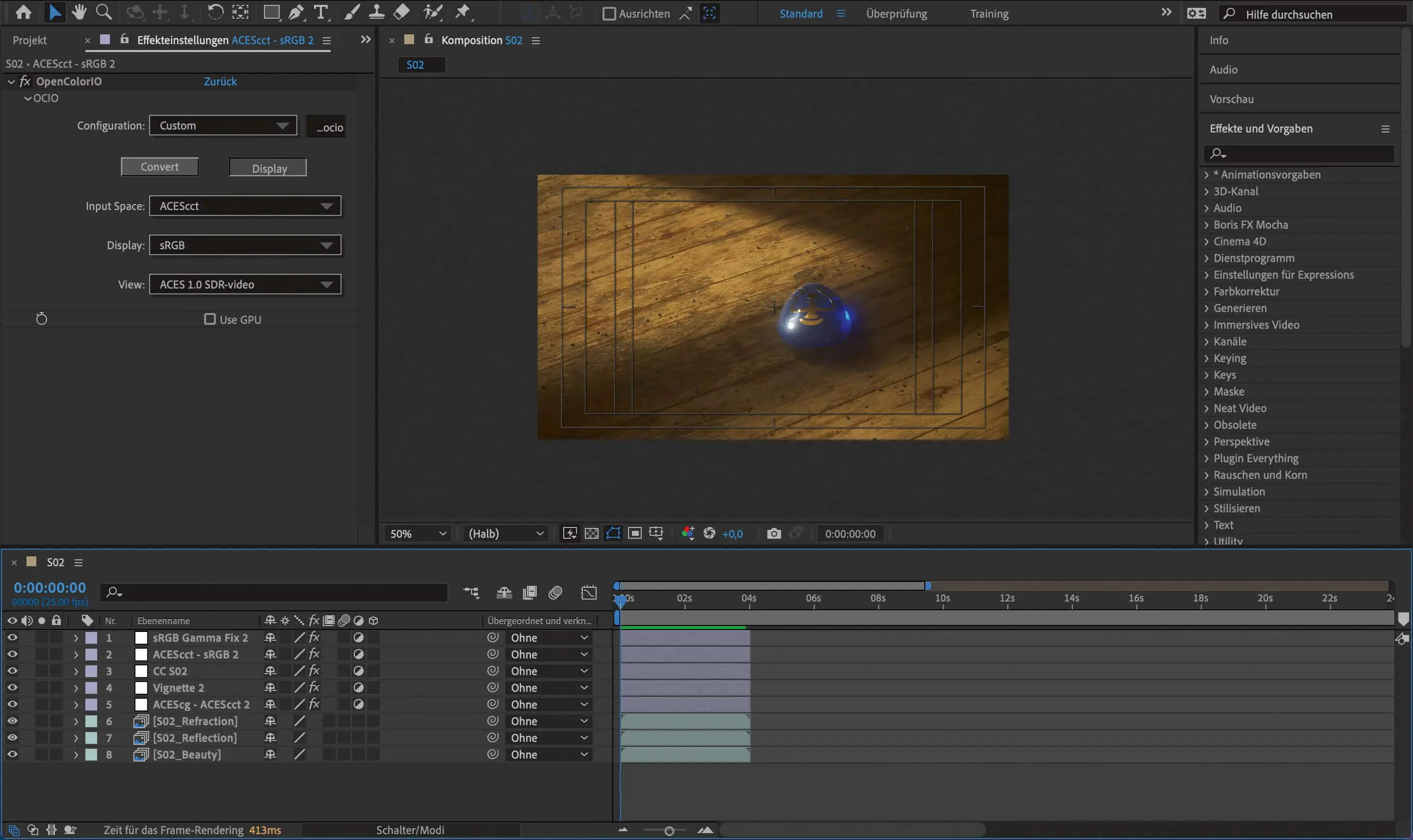Take a snapshot with camera icon
This screenshot has height=840, width=1413.
(x=774, y=534)
